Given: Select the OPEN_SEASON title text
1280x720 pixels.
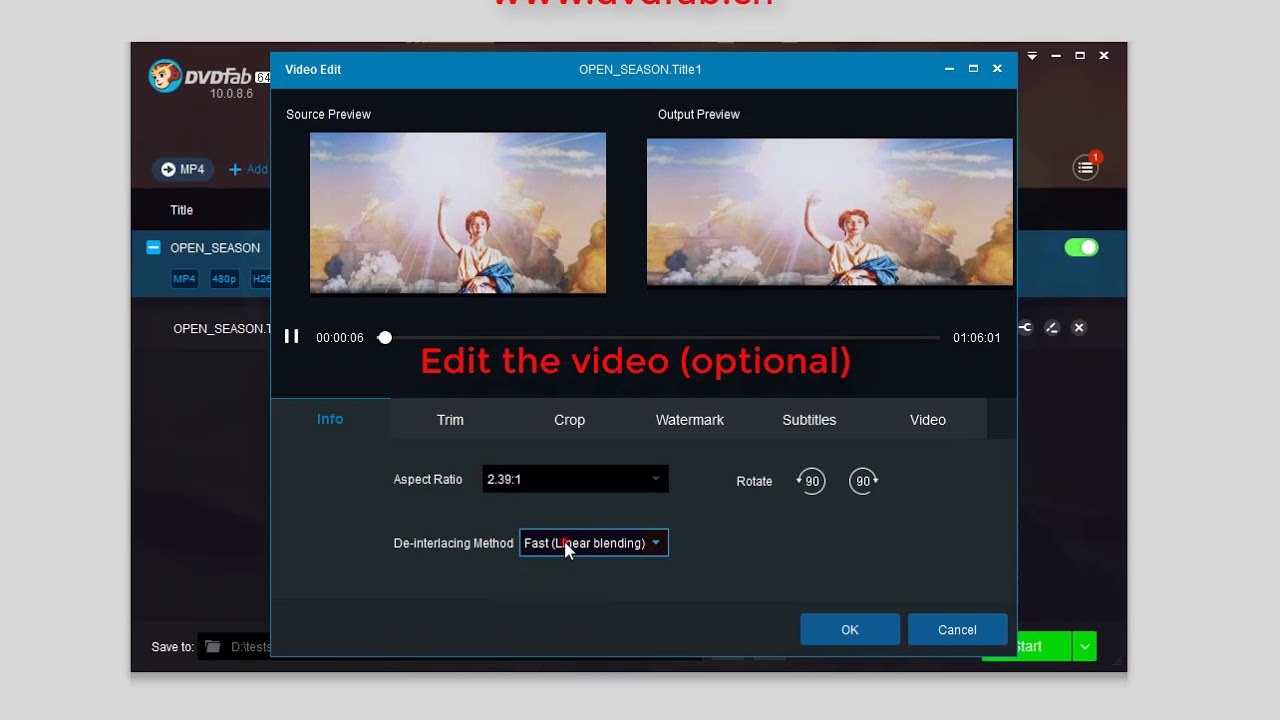Looking at the screenshot, I should click(x=215, y=248).
